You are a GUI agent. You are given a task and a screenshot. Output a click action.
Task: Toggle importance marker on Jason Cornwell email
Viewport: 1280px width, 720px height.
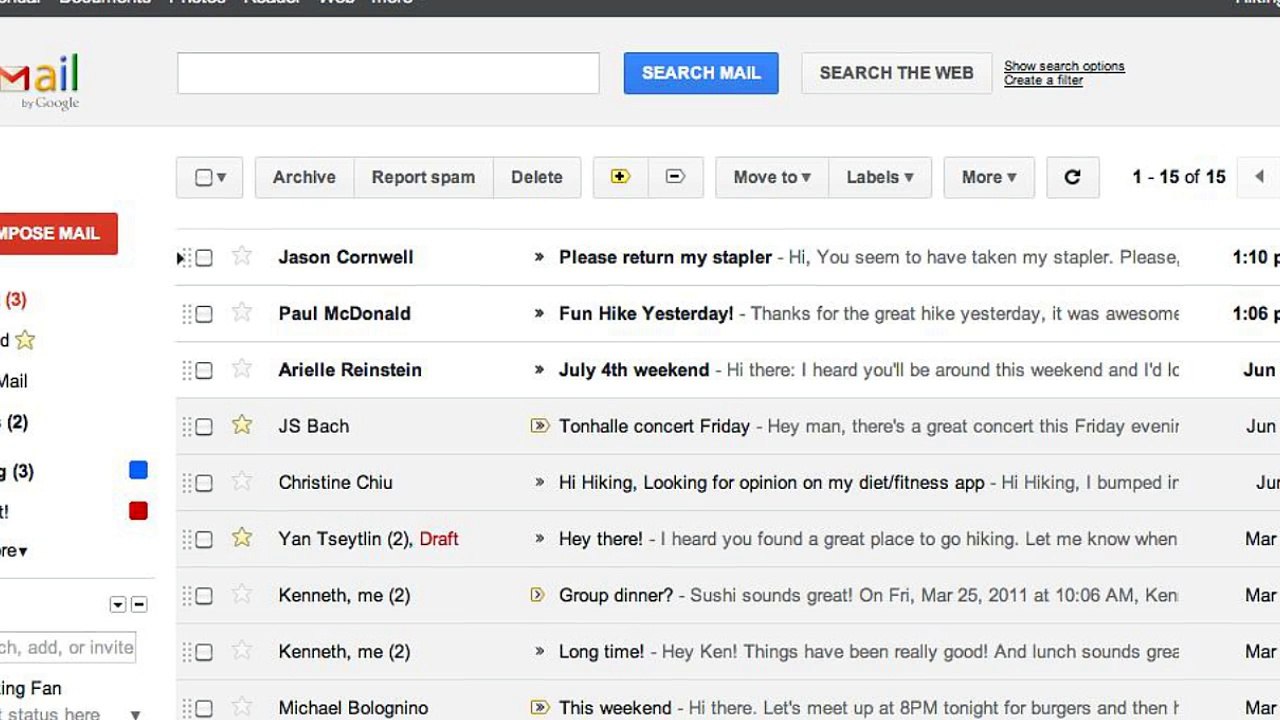point(539,257)
